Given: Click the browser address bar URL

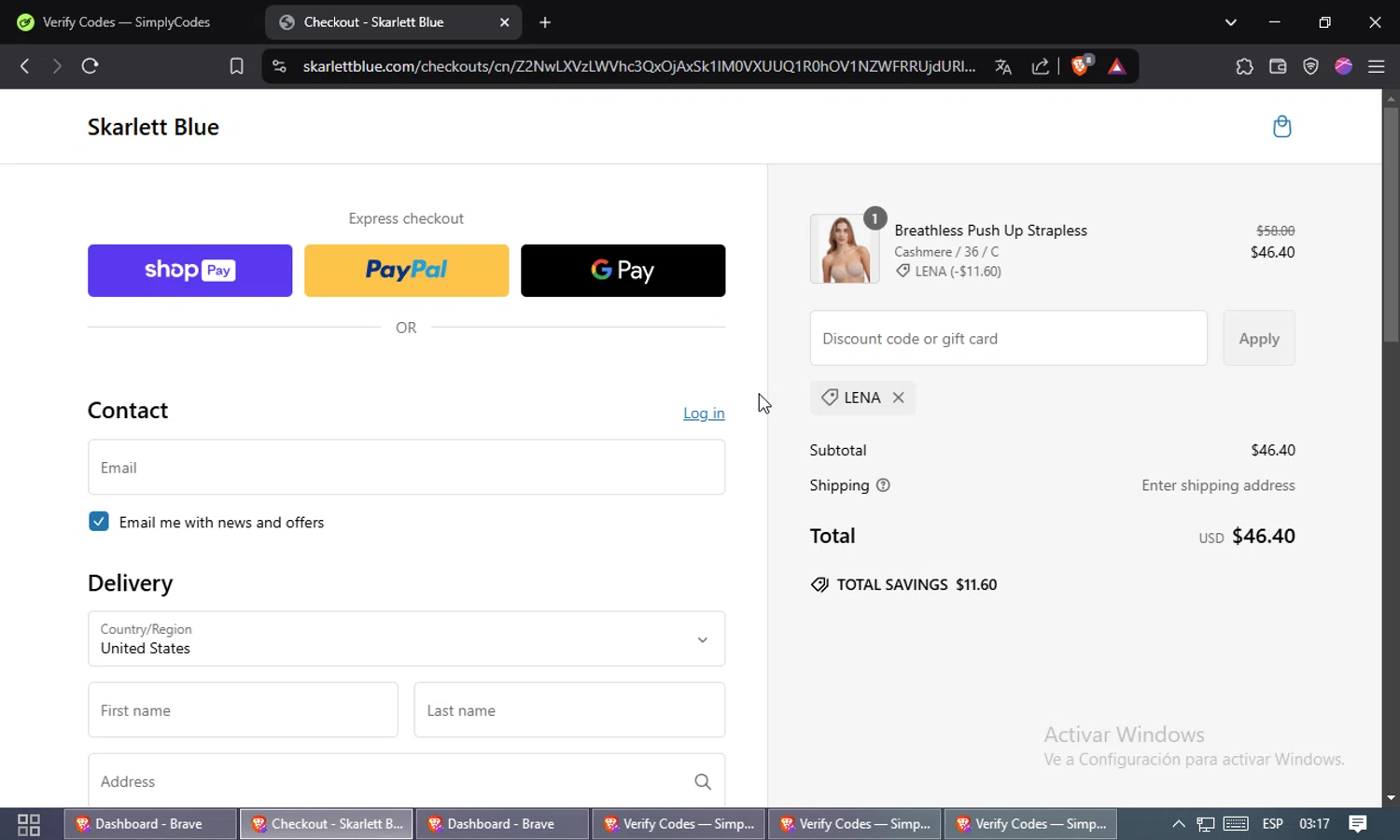Looking at the screenshot, I should click(639, 66).
